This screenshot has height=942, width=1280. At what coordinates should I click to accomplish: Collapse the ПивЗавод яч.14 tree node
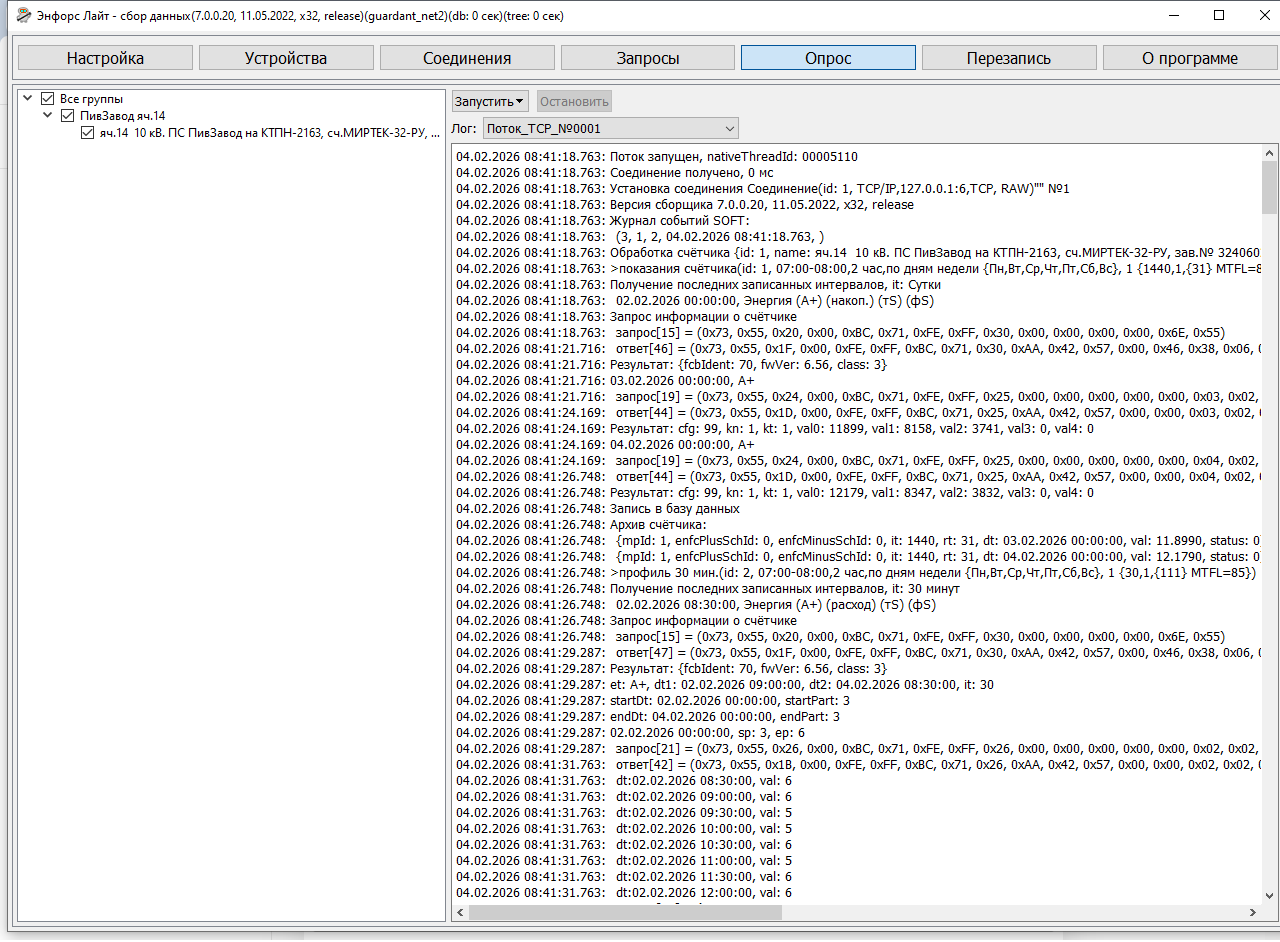(x=48, y=116)
